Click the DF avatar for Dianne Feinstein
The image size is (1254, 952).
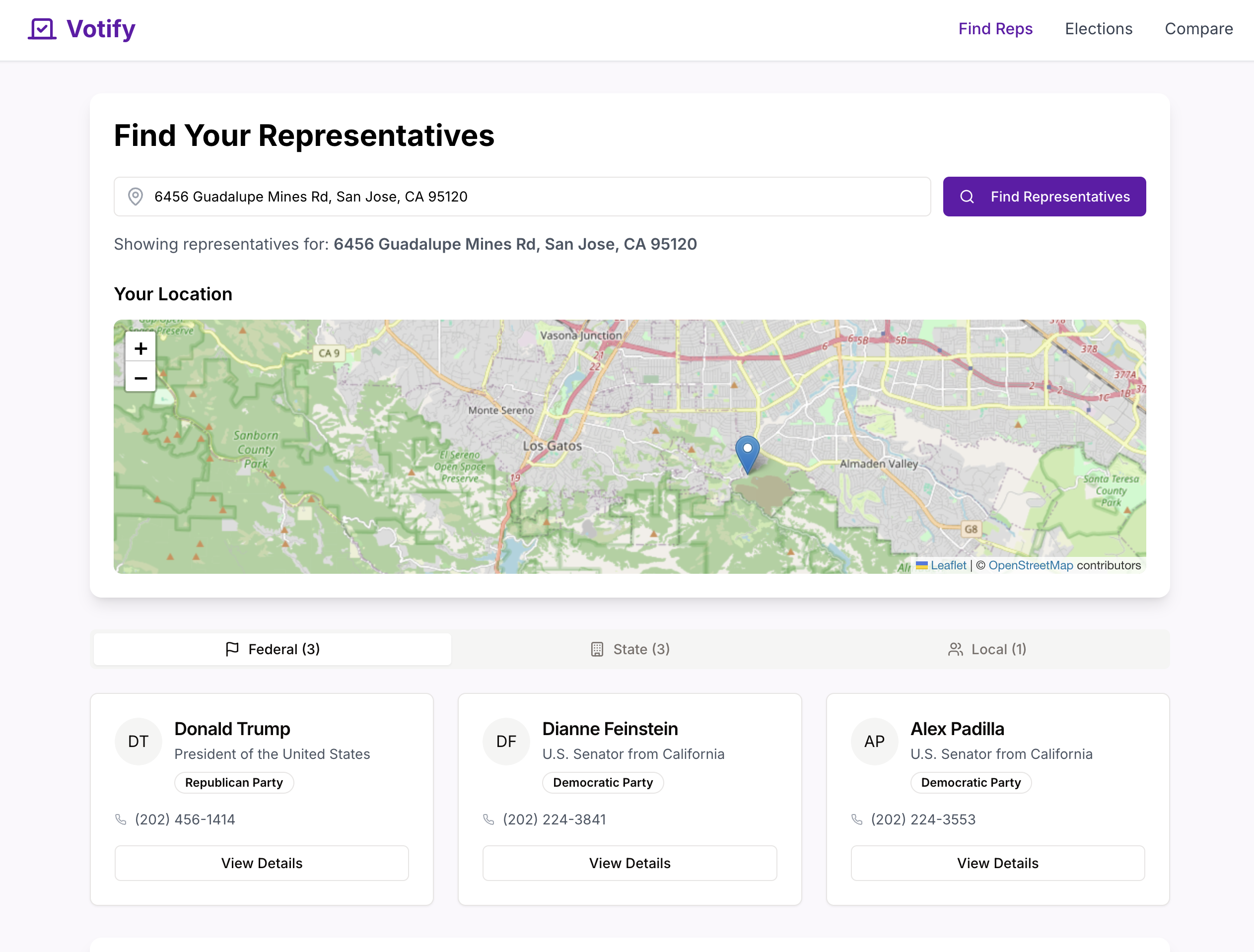(x=506, y=741)
